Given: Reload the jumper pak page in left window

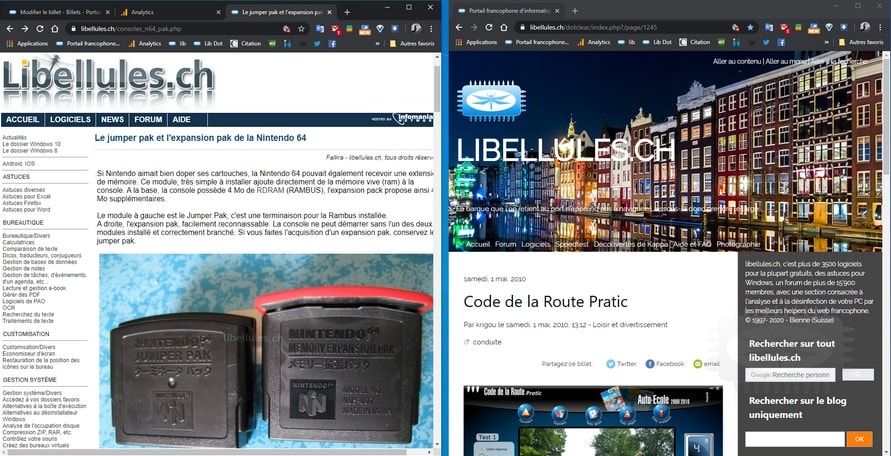Looking at the screenshot, I should click(x=40, y=28).
